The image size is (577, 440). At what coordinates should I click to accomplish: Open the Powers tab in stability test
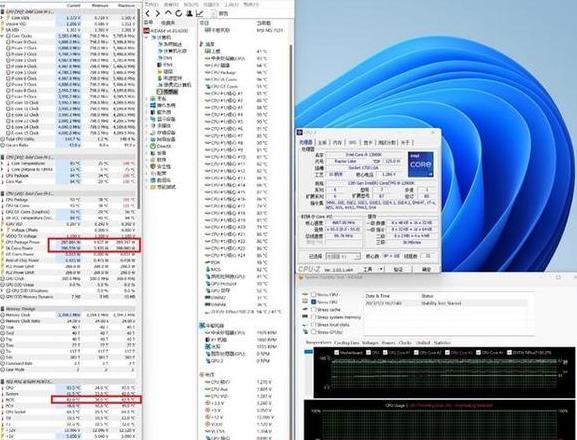388,343
